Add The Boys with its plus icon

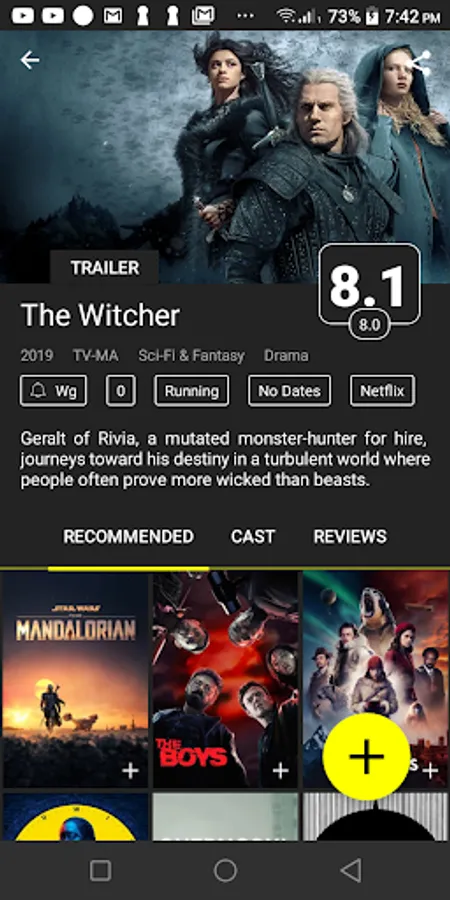click(x=280, y=770)
